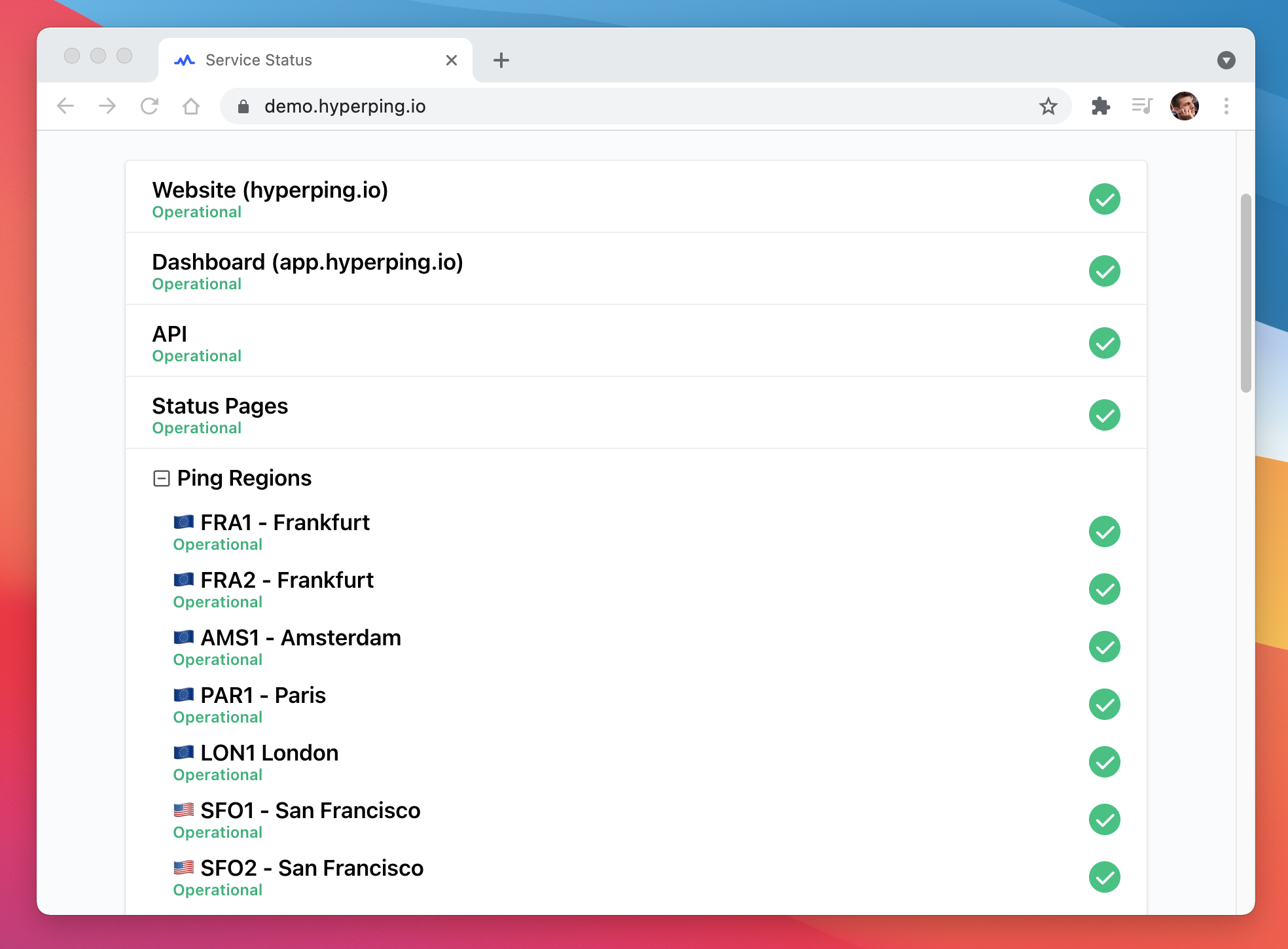Viewport: 1288px width, 949px height.
Task: Click the US flag beside SFO2 - San Francisco
Action: pyautogui.click(x=184, y=868)
